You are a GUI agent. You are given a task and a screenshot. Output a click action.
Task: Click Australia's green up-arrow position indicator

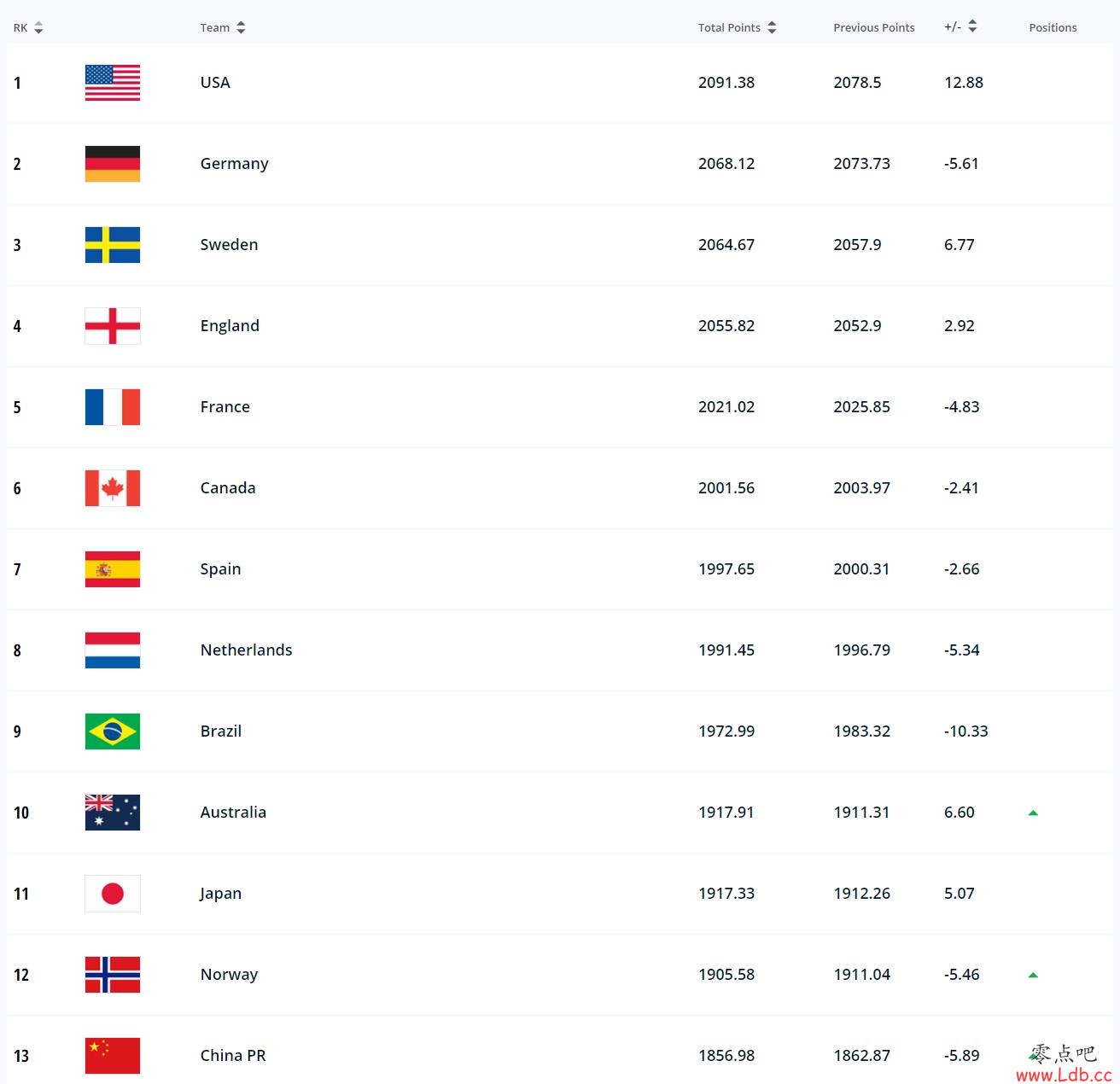point(1033,813)
